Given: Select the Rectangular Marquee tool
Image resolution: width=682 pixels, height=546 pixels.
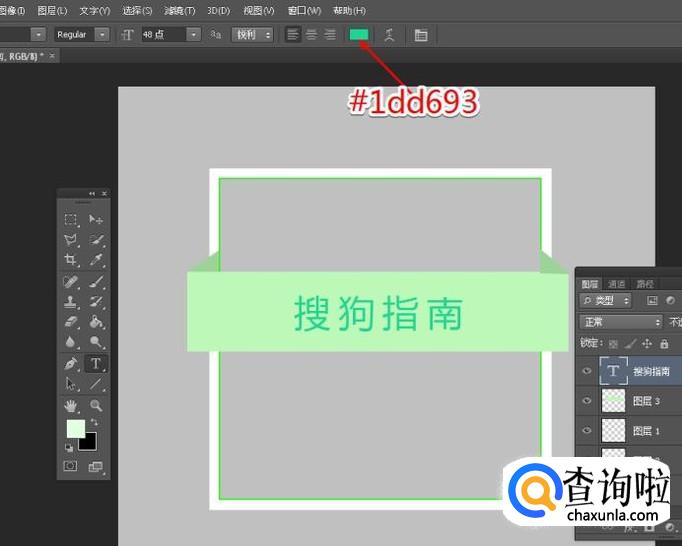Looking at the screenshot, I should point(70,219).
